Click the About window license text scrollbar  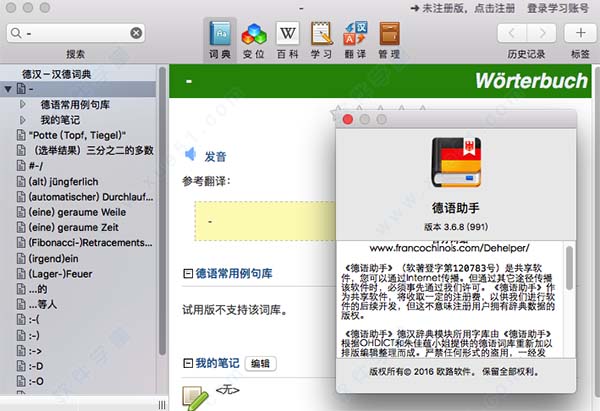(569, 268)
